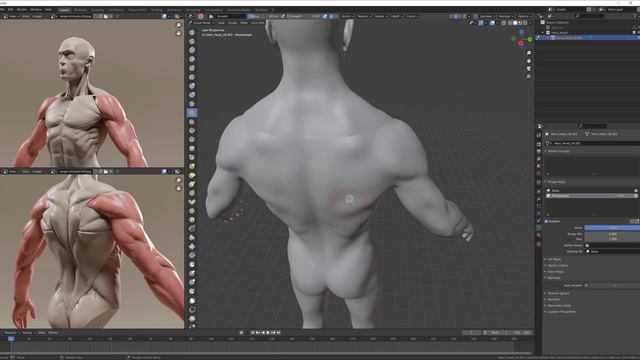The height and width of the screenshot is (360, 640).
Task: Click the 3D viewport pan hand gizmo
Action: tap(529, 61)
